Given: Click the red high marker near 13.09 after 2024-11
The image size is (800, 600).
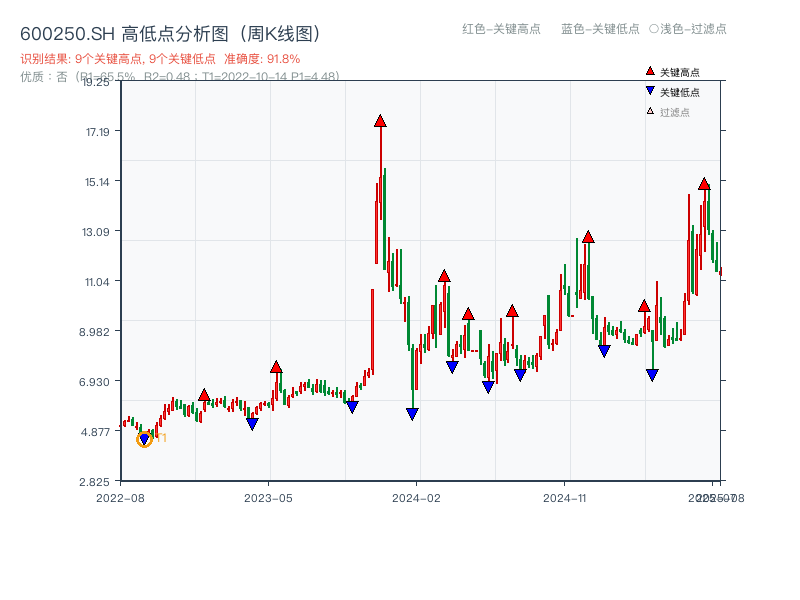Looking at the screenshot, I should [x=588, y=237].
